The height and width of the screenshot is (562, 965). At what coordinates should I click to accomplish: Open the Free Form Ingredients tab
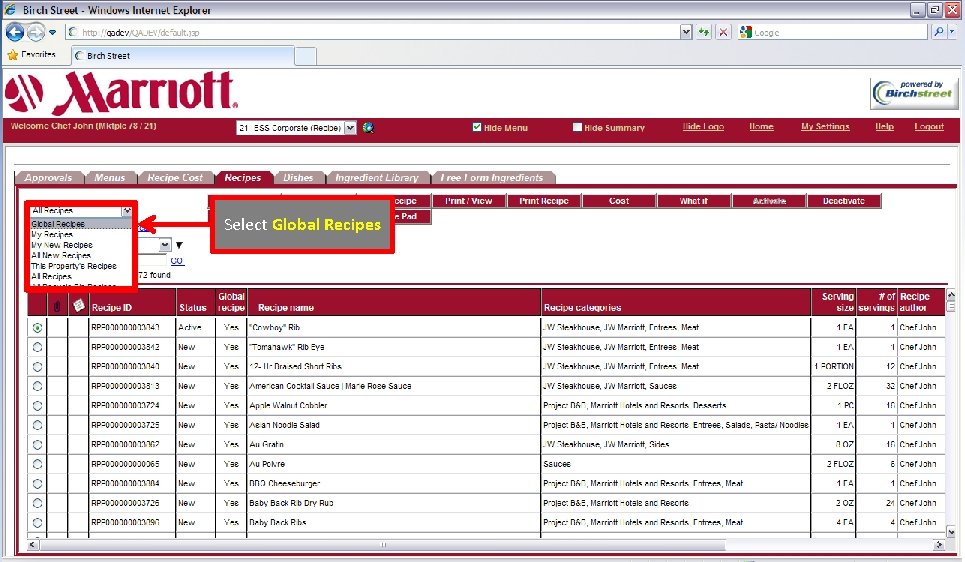click(x=492, y=177)
